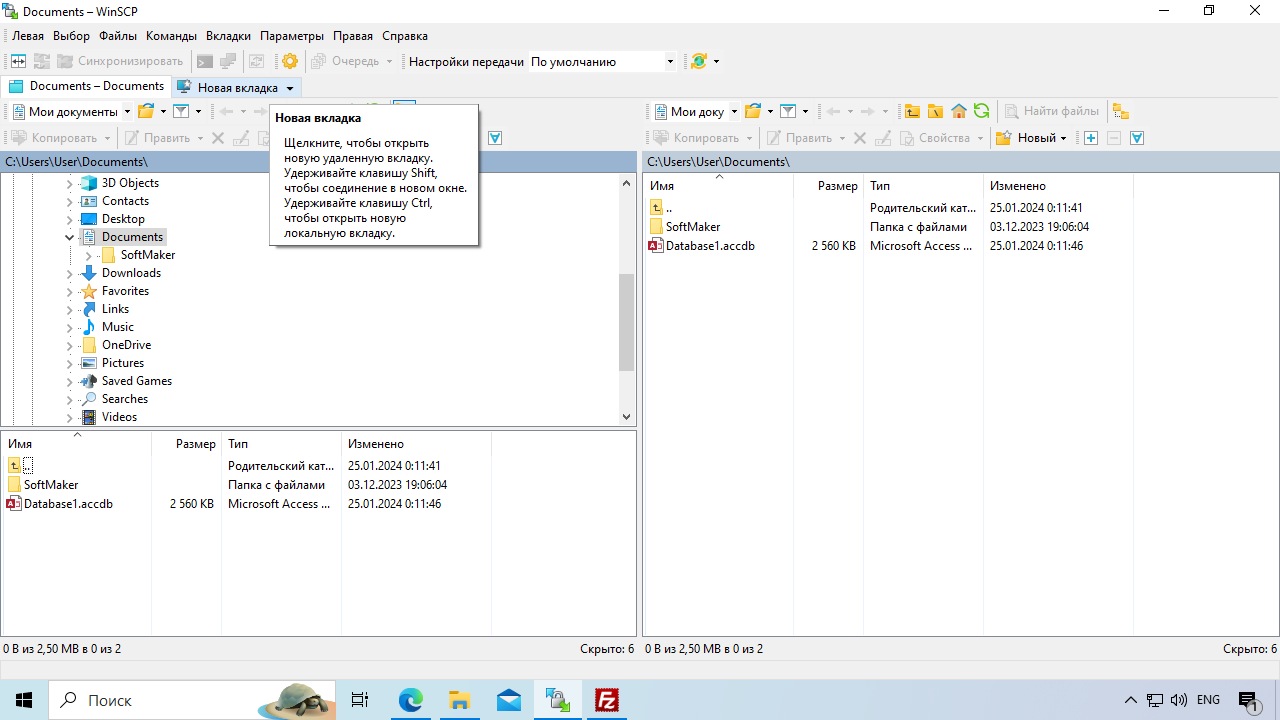Open directory folder icon in right panel toolbar
Image resolution: width=1280 pixels, height=720 pixels.
click(754, 111)
